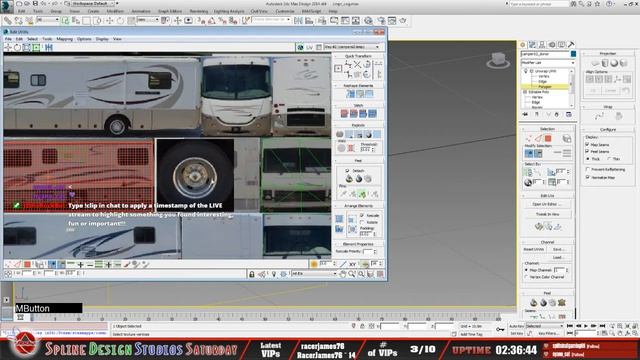Toggle the Detach checkbox in Peel rollout
Image resolution: width=640 pixels, height=360 pixels.
tap(347, 171)
